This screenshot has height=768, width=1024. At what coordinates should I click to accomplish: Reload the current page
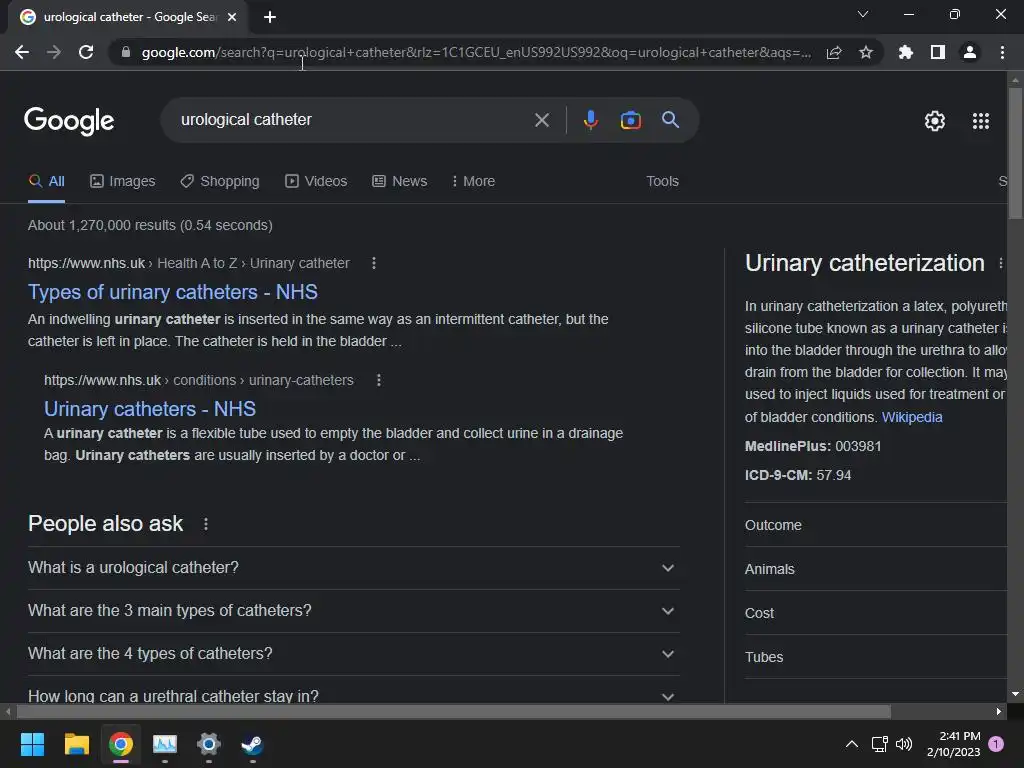tap(86, 52)
